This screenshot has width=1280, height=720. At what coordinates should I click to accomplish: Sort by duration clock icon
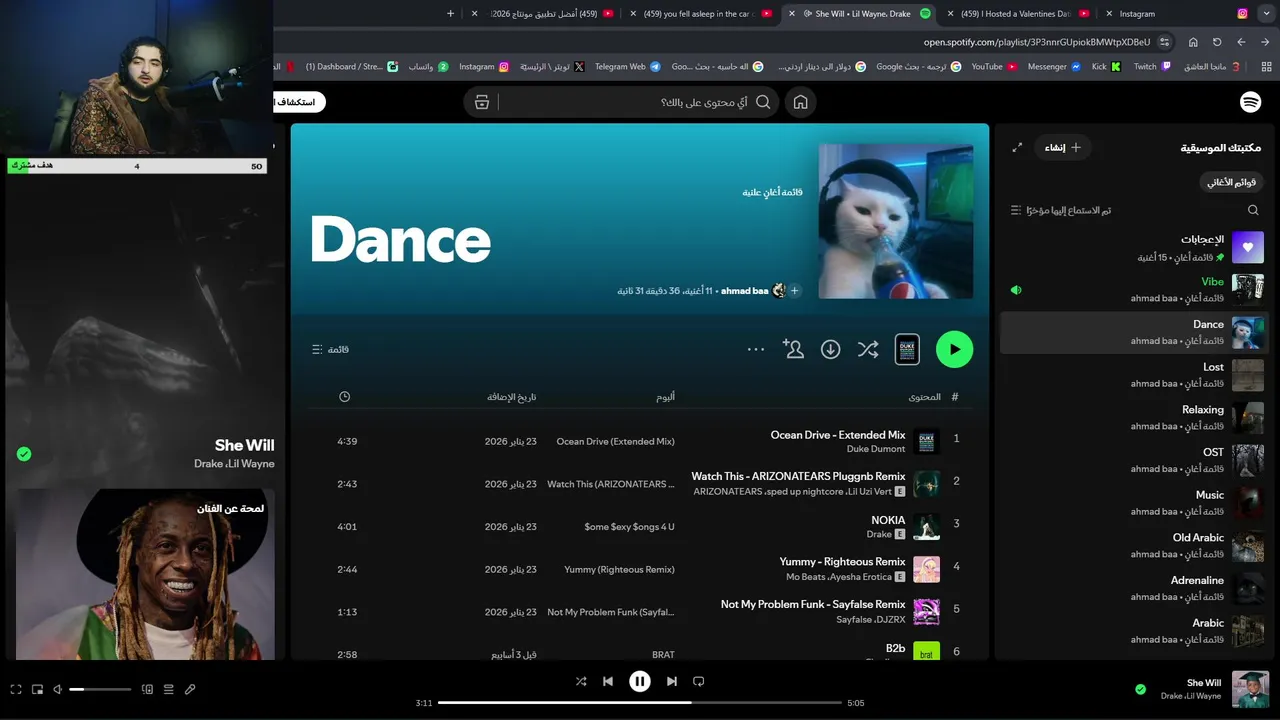(344, 397)
